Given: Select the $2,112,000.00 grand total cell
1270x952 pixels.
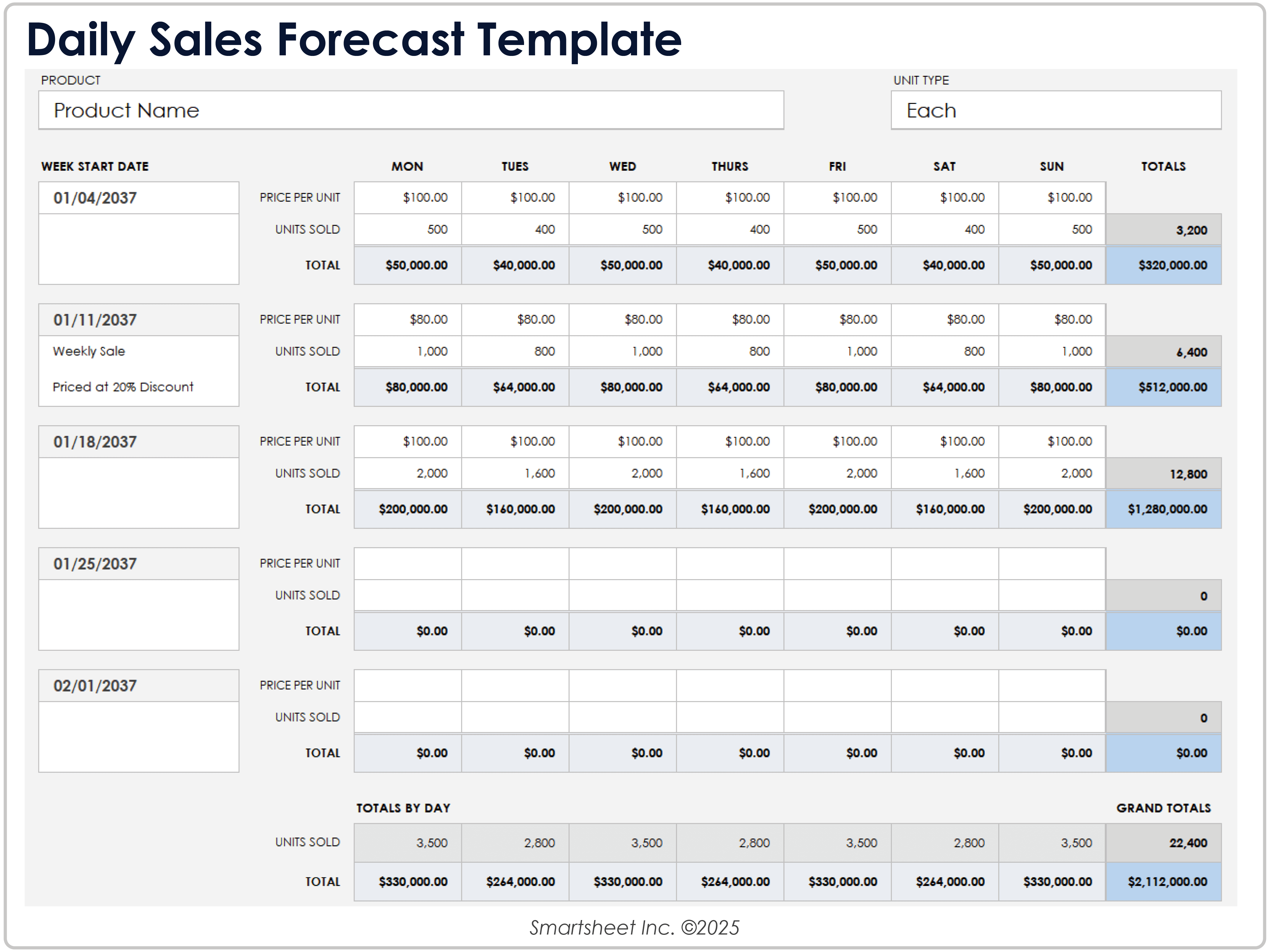Looking at the screenshot, I should 1163,881.
